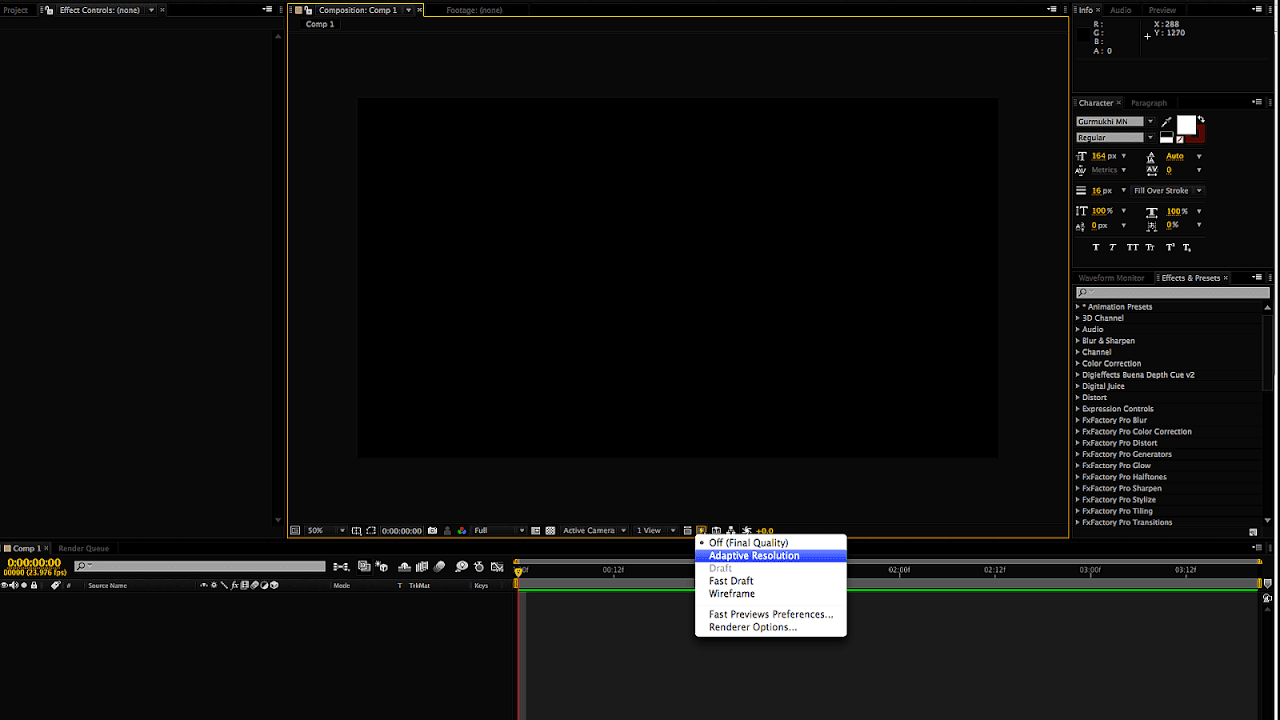Viewport: 1280px width, 720px height.
Task: Reset exposure icon in viewer
Action: [747, 530]
